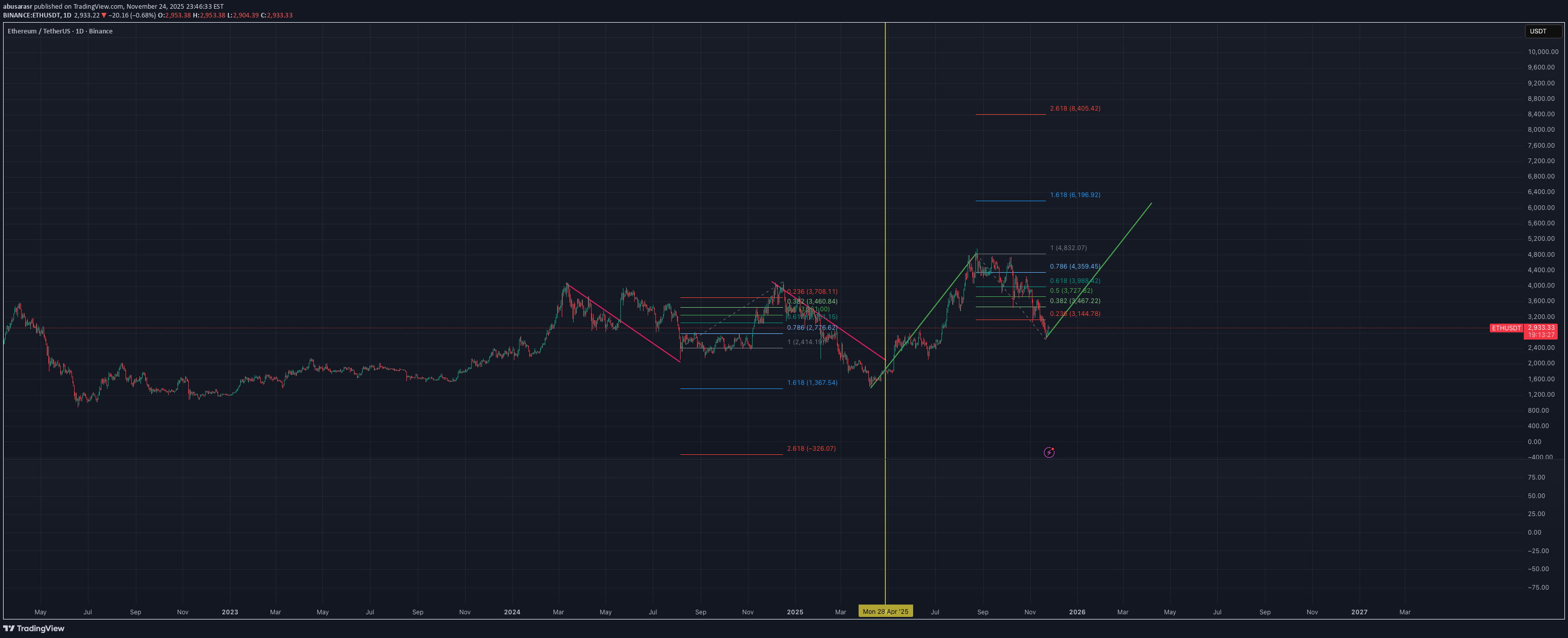Click BINANCE:ETHUSDT symbol in header
Image resolution: width=1568 pixels, height=638 pixels.
tap(31, 15)
